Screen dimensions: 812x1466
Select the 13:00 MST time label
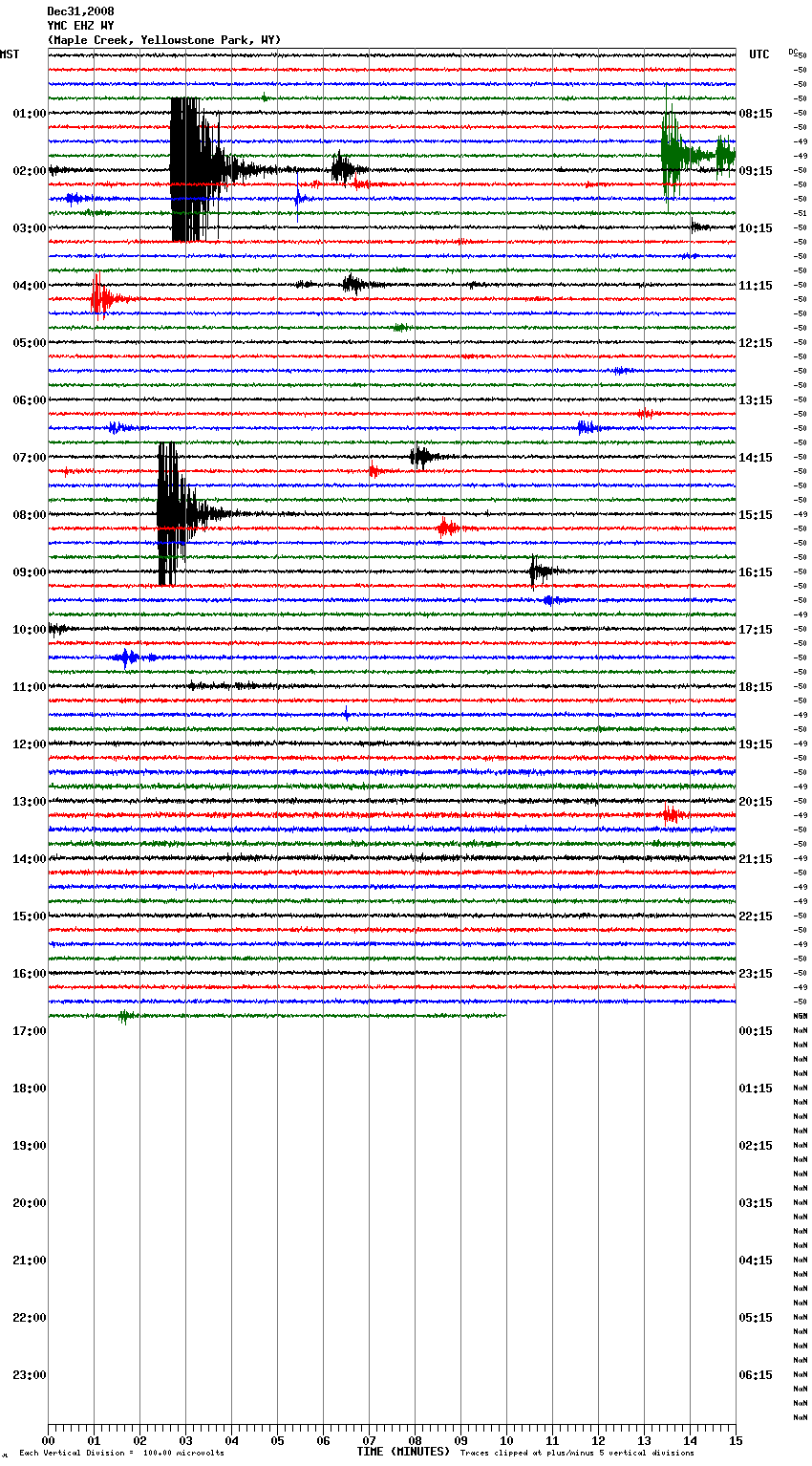[x=29, y=802]
